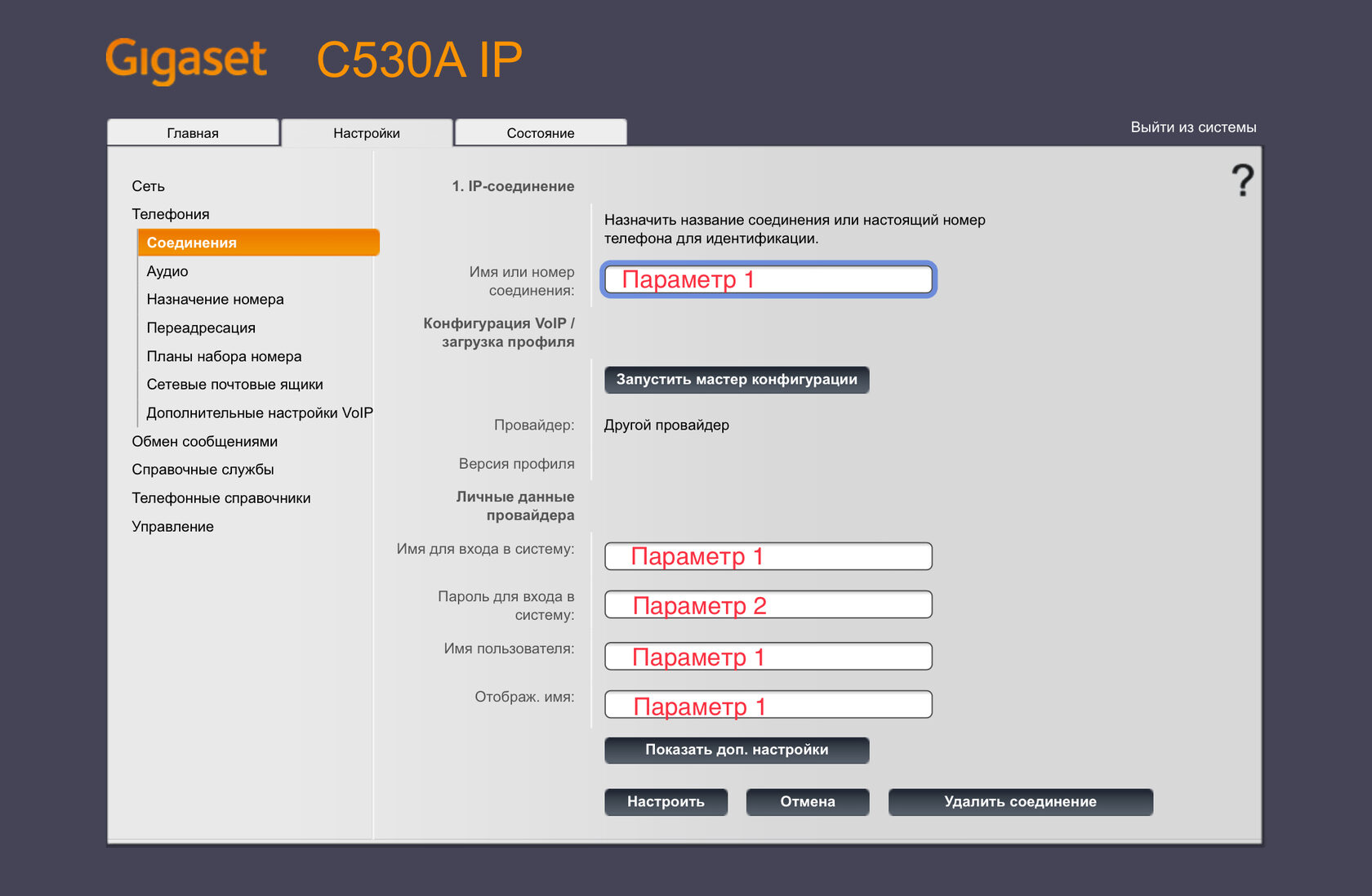Click the Gigaset logo
1372x896 pixels.
click(186, 60)
